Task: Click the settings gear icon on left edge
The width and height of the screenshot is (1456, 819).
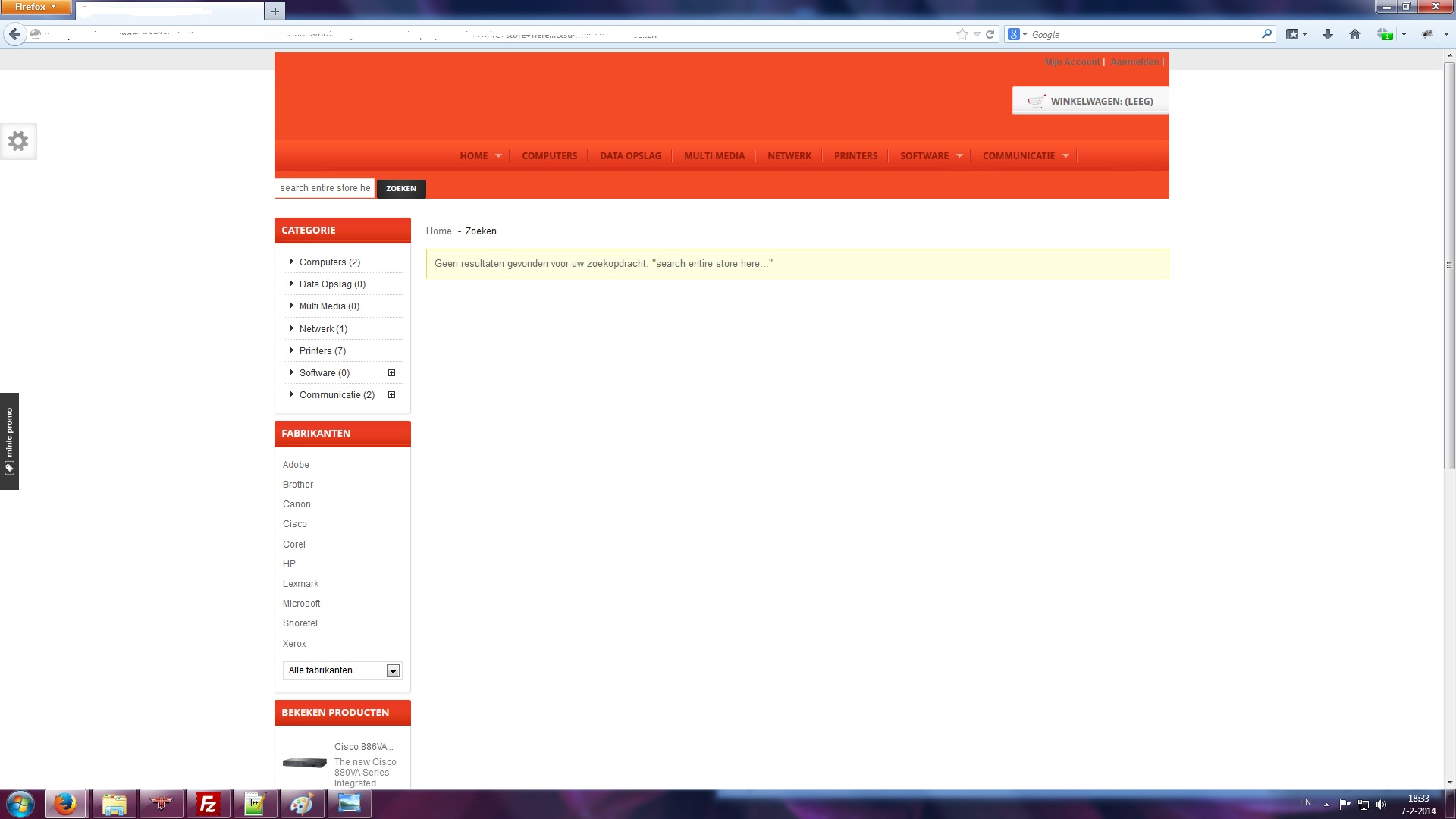Action: coord(18,141)
